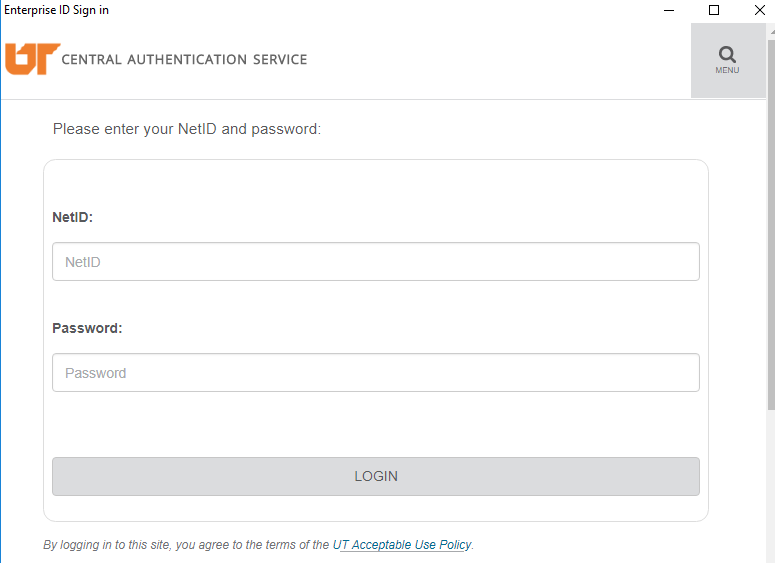The image size is (775, 563).
Task: Open the MENU label button
Action: 727,71
